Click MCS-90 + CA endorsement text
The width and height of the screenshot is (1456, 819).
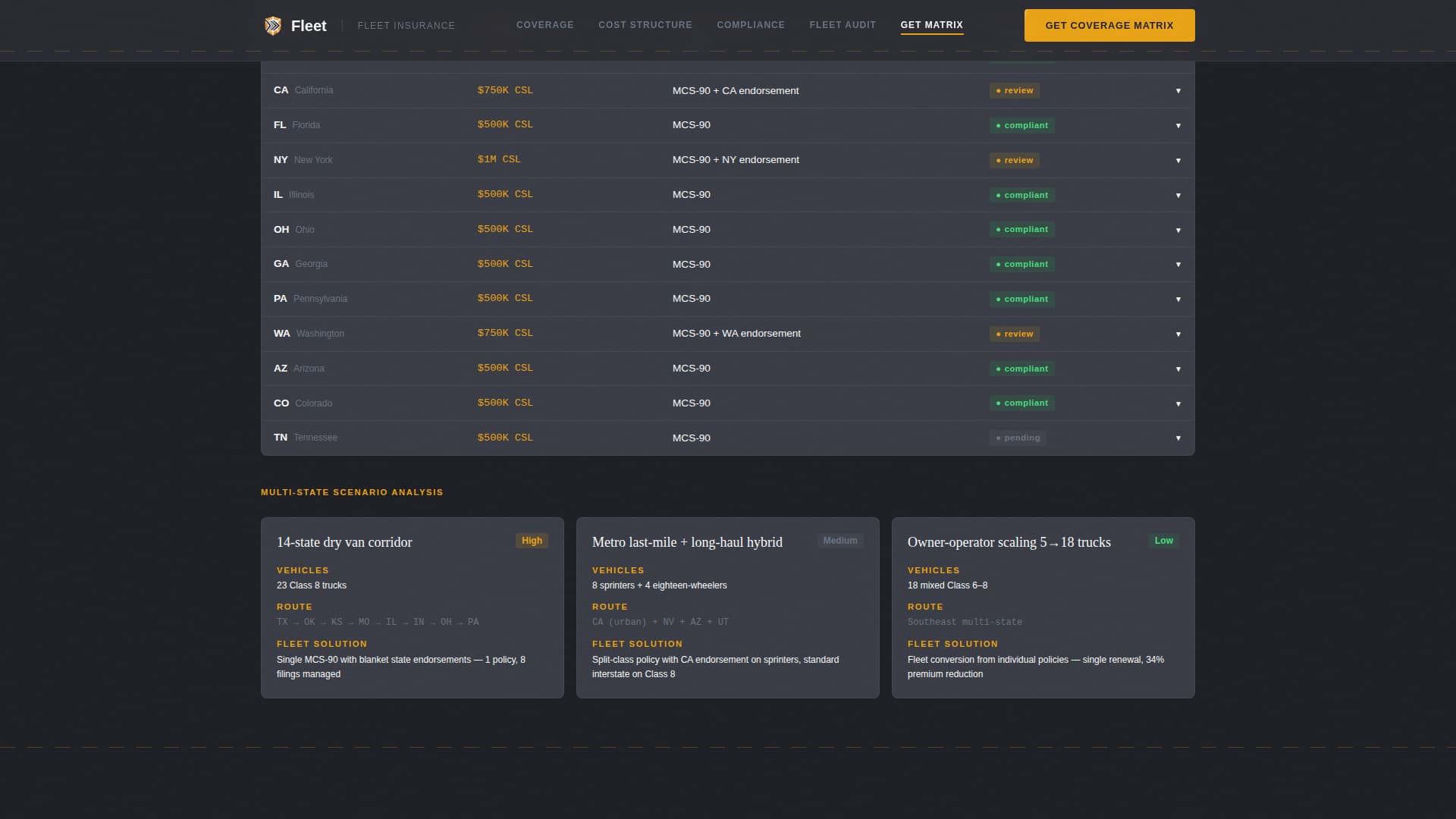point(736,90)
